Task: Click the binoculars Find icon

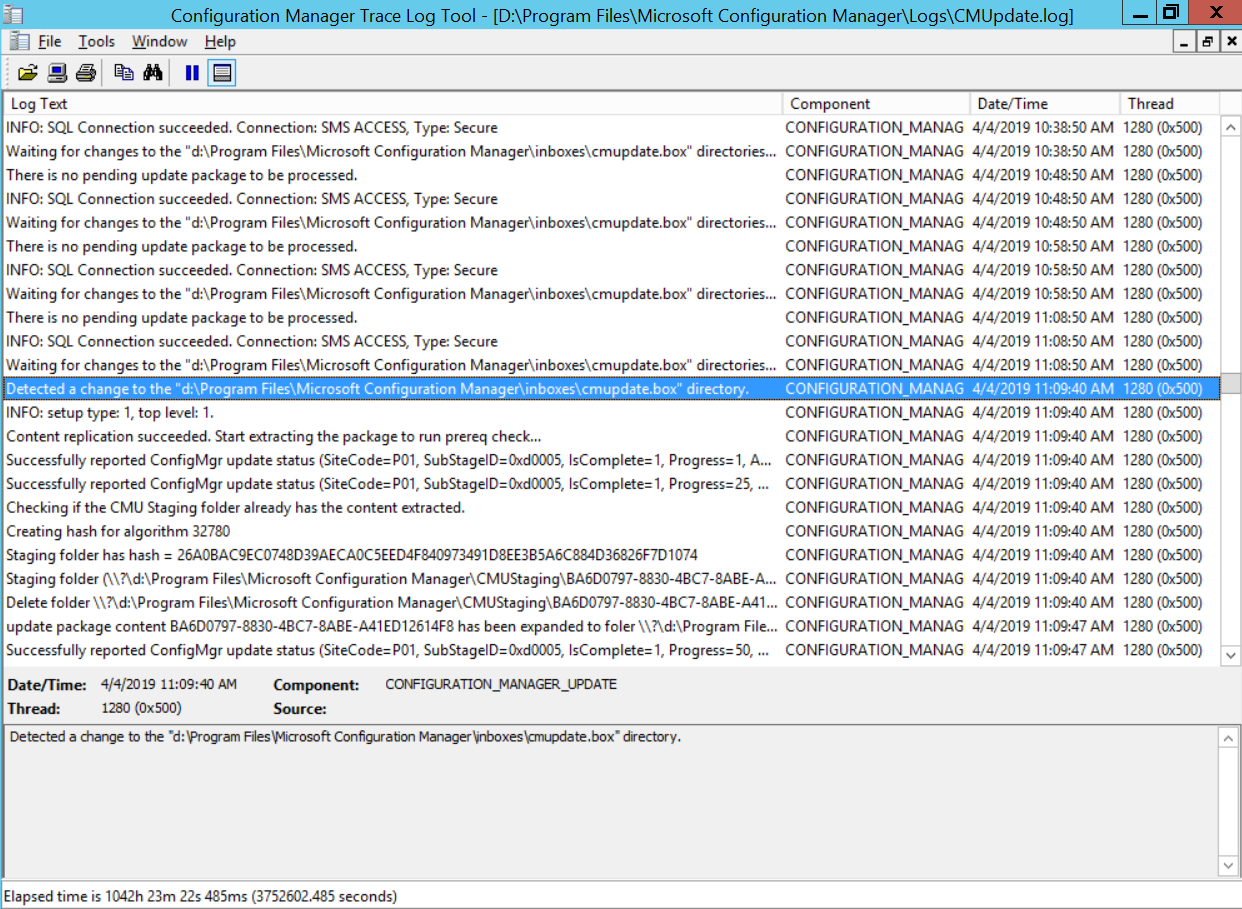Action: [153, 72]
